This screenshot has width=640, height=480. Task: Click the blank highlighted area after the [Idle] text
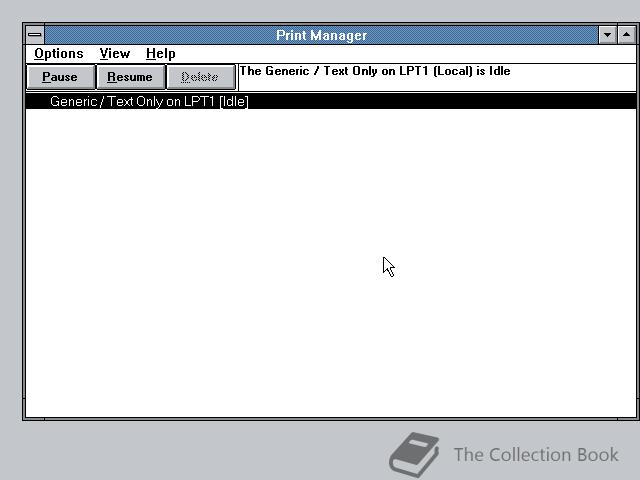coord(442,101)
